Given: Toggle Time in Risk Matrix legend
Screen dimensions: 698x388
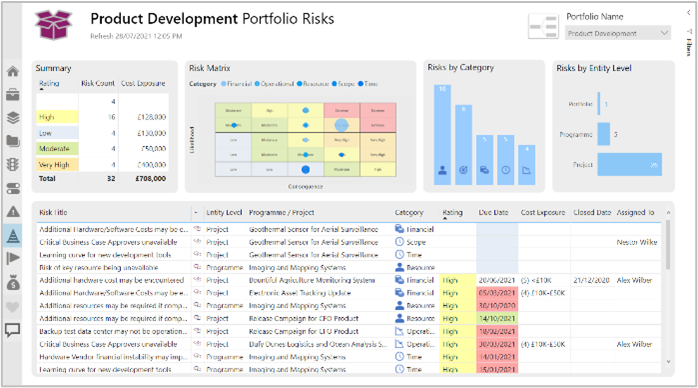Looking at the screenshot, I should 368,84.
